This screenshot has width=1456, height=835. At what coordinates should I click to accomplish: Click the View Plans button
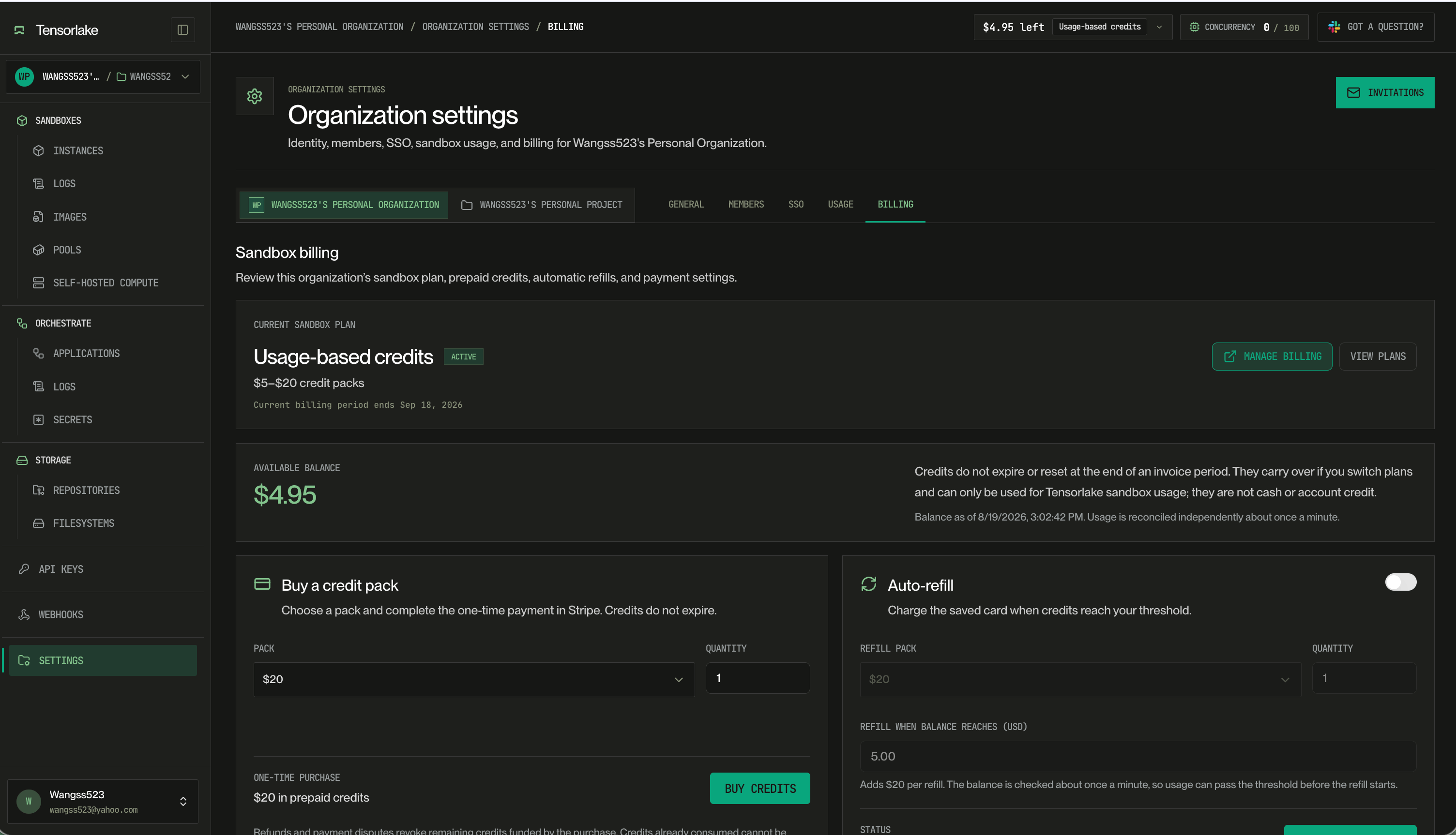[x=1378, y=356]
